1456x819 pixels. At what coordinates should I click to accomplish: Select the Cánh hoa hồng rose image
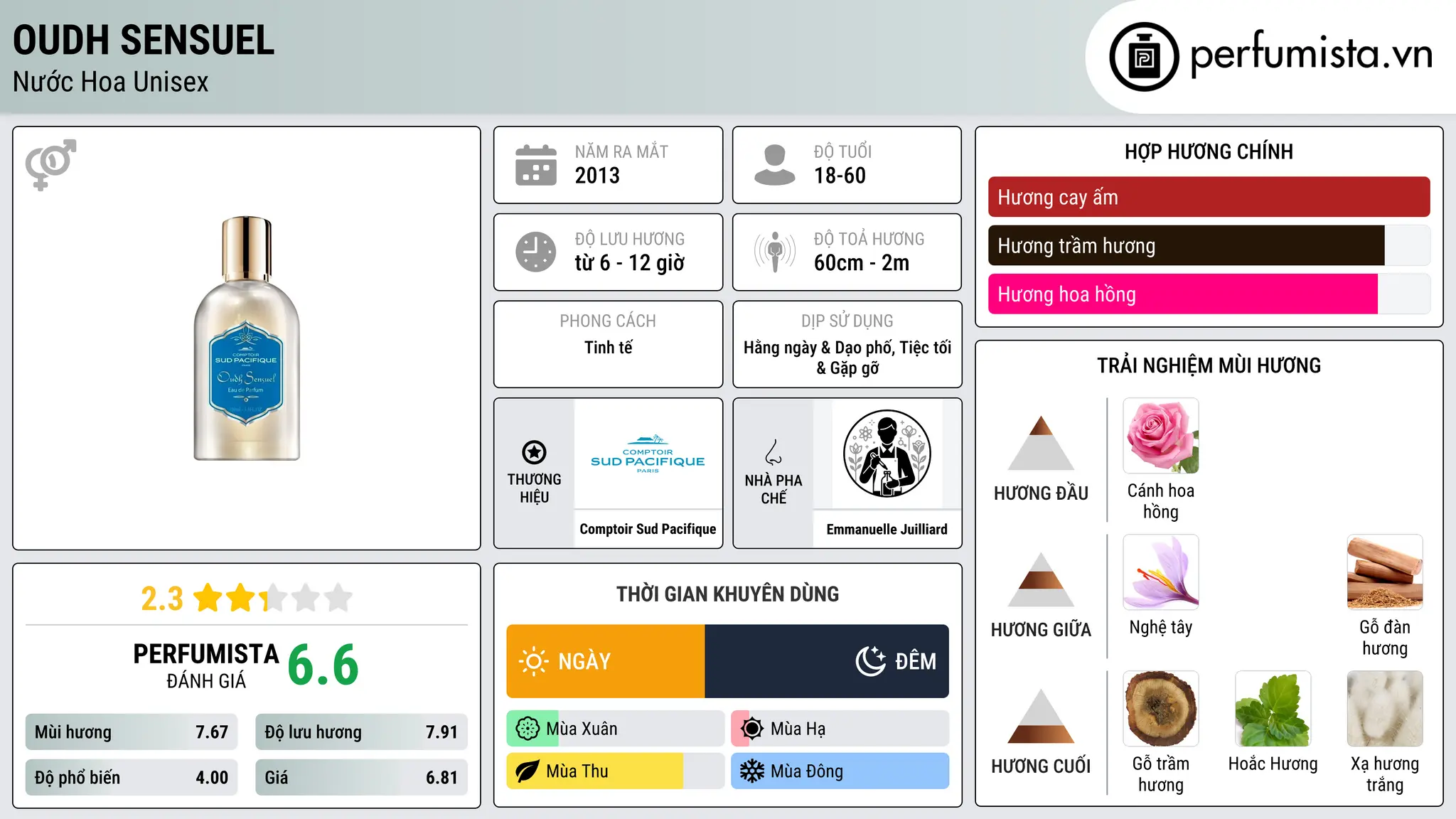pos(1160,436)
